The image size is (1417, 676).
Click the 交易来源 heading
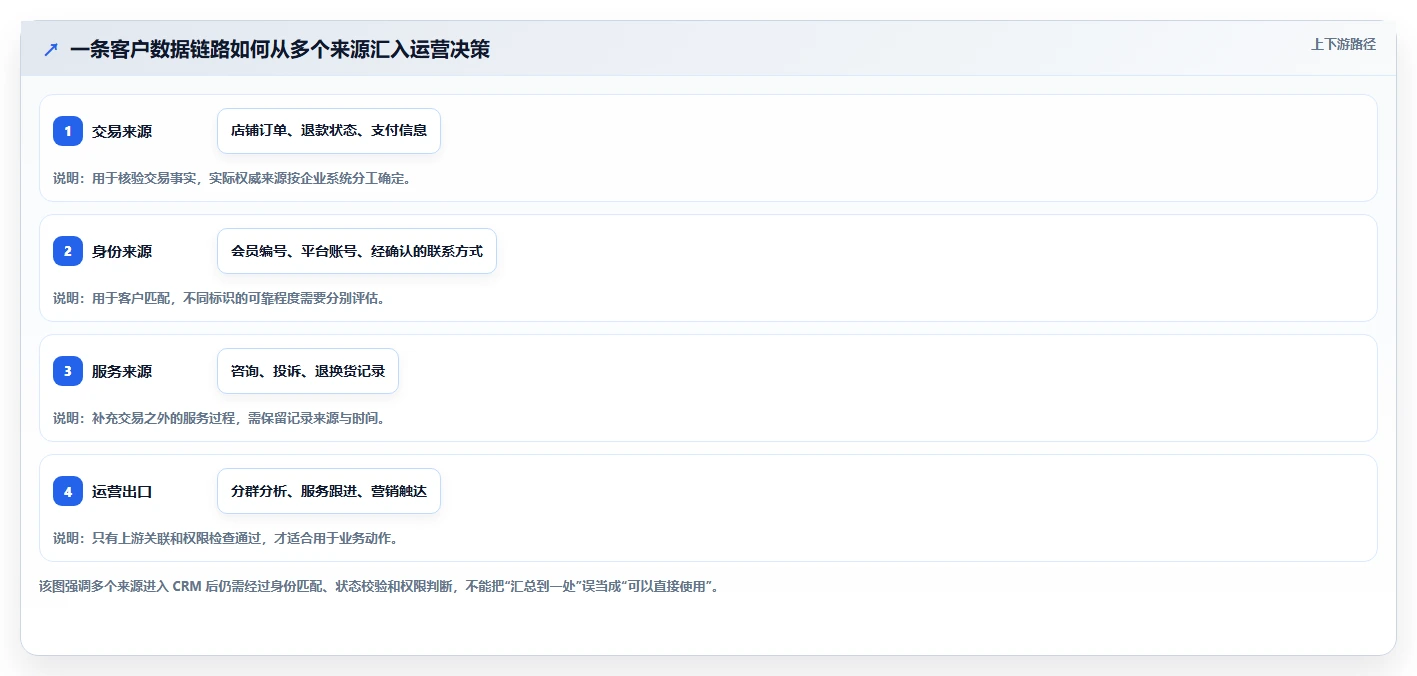[x=122, y=131]
